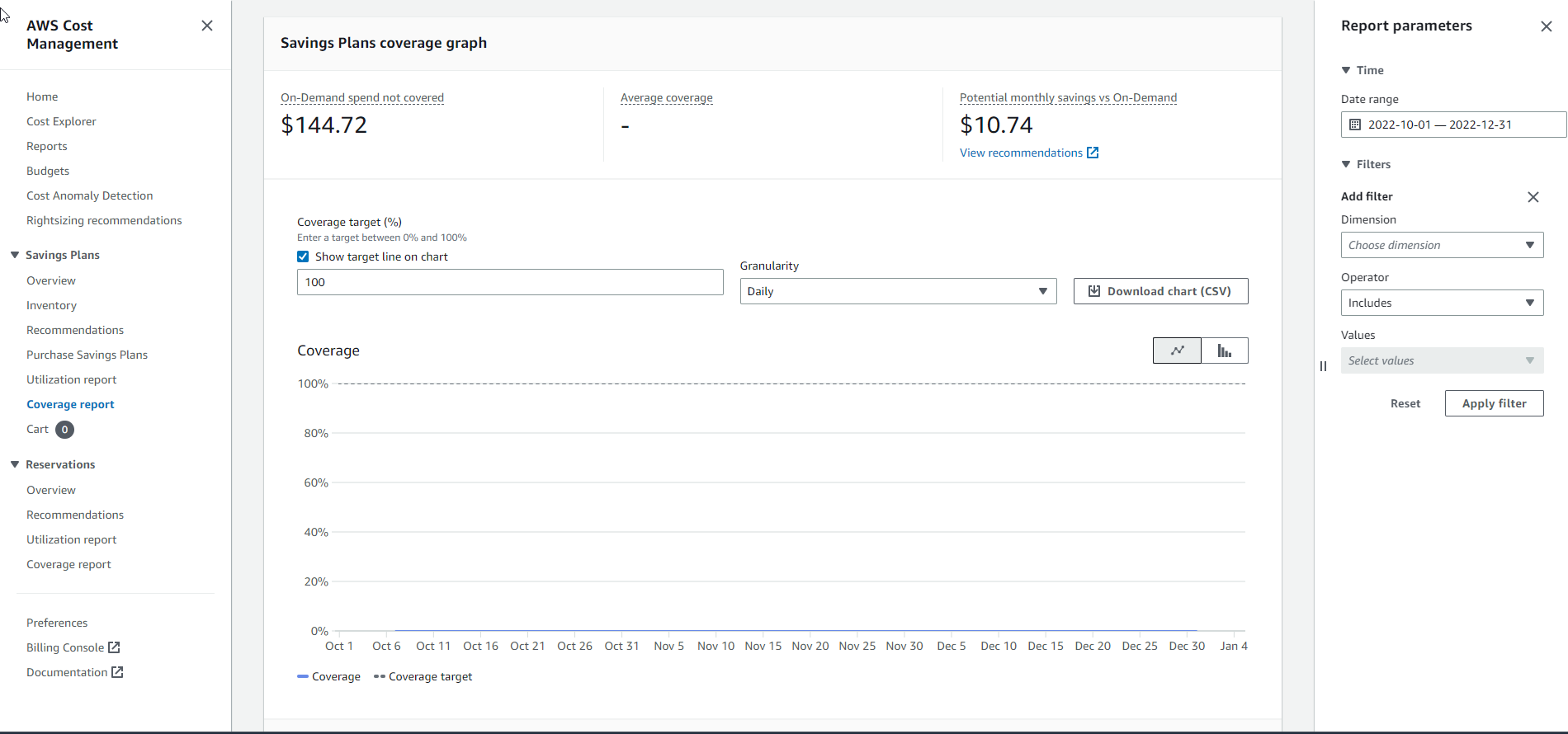This screenshot has height=734, width=1568.
Task: Click the Cart count badge
Action: point(64,430)
